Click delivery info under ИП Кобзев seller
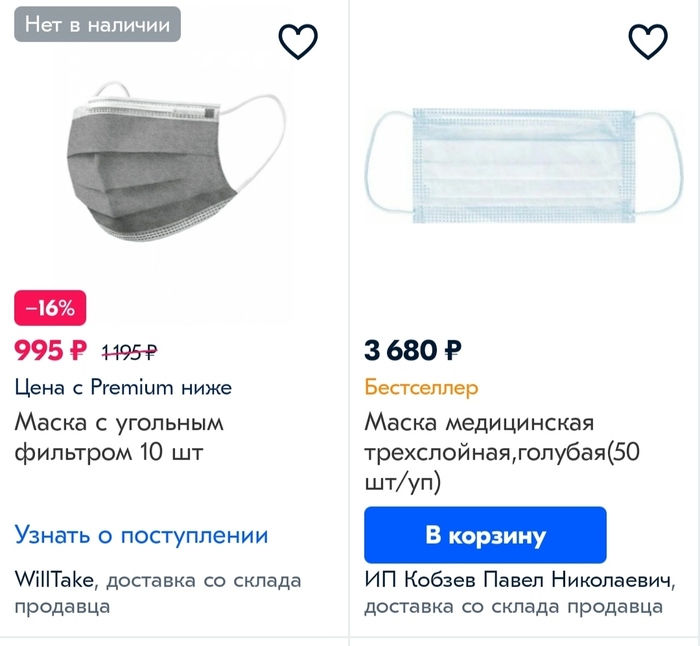Viewport: 700px width, 646px height. (513, 606)
